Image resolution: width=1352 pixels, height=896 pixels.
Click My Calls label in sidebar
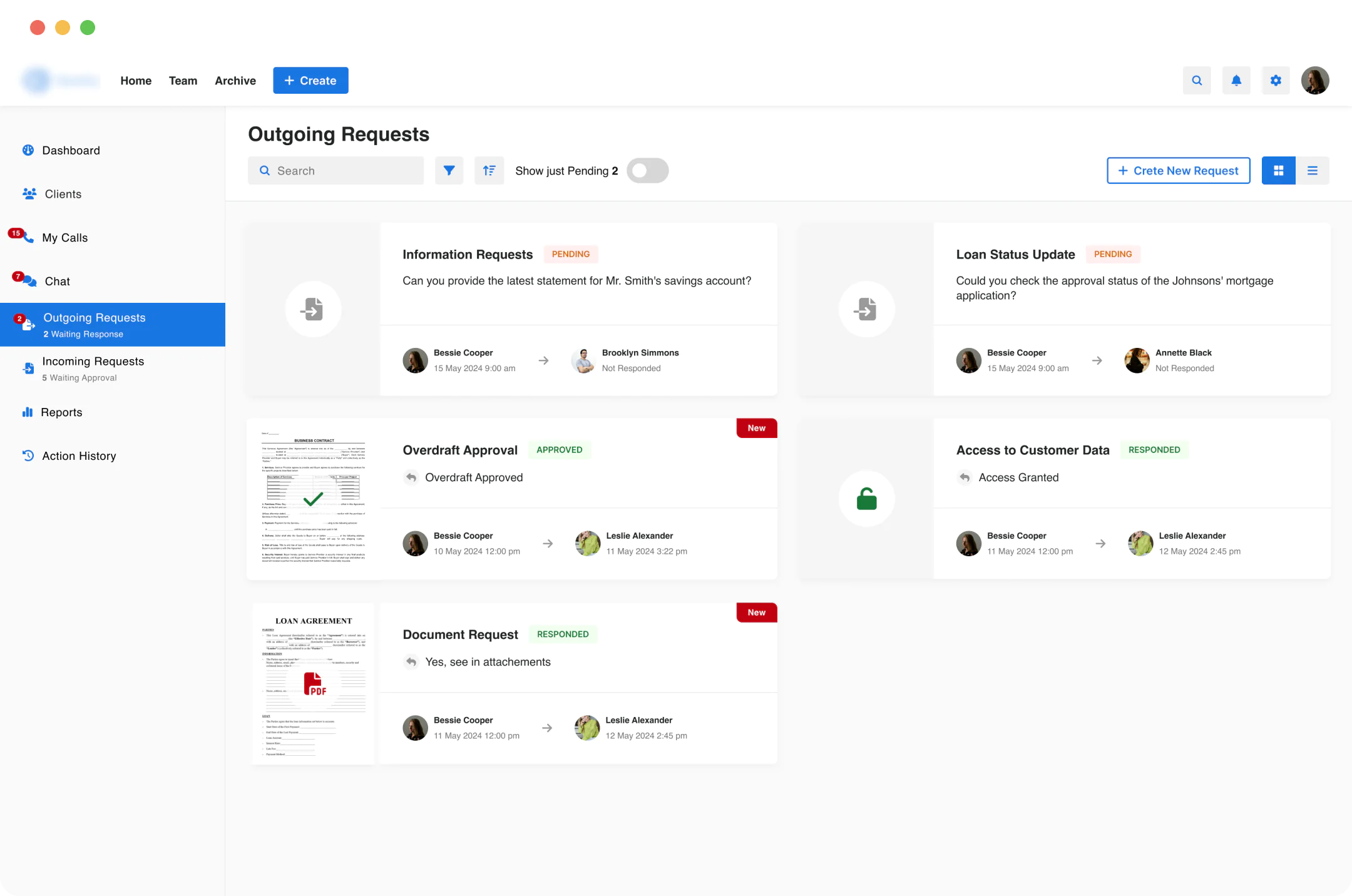(x=65, y=238)
